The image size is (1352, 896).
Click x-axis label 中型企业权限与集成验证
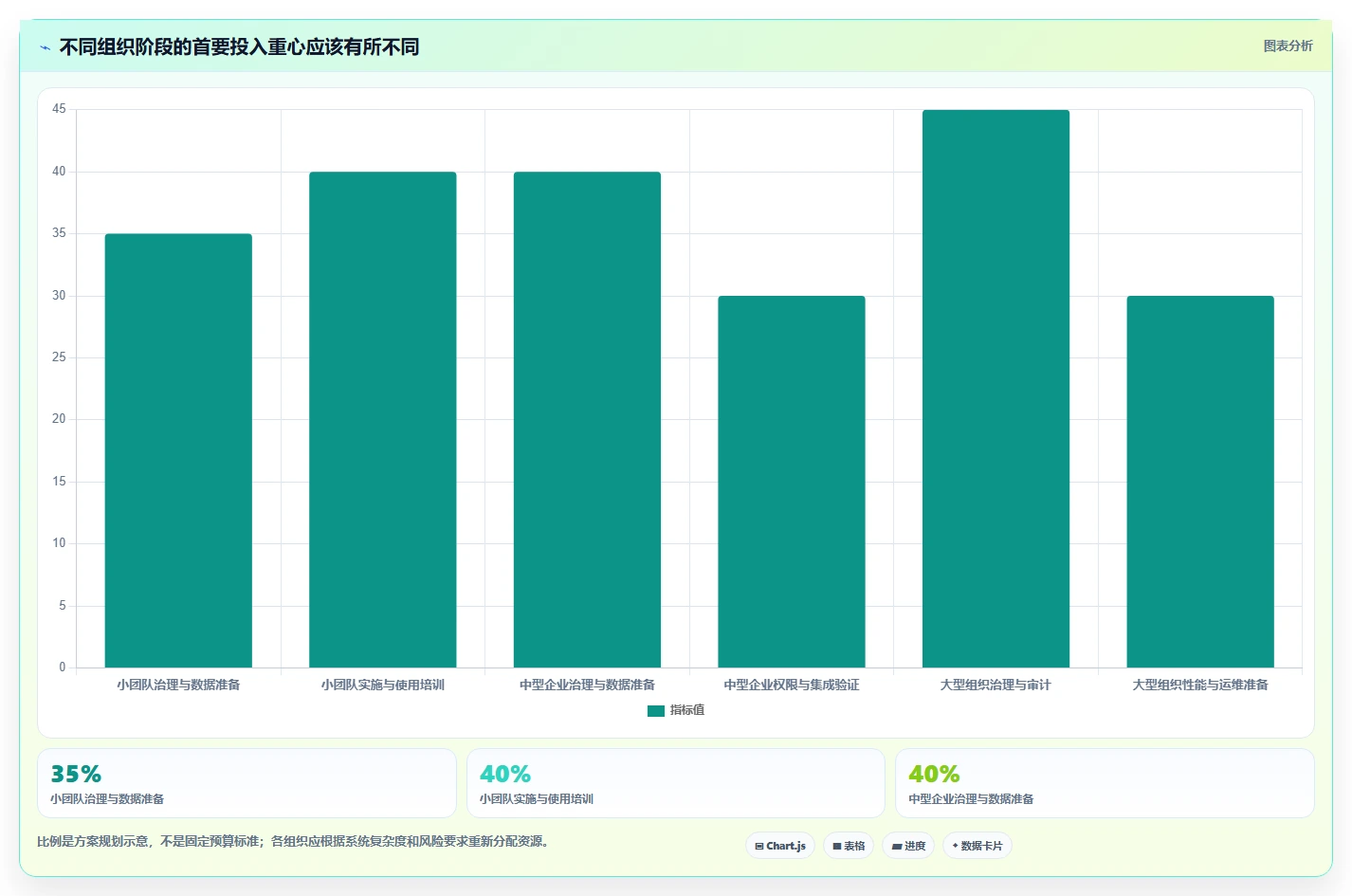792,685
